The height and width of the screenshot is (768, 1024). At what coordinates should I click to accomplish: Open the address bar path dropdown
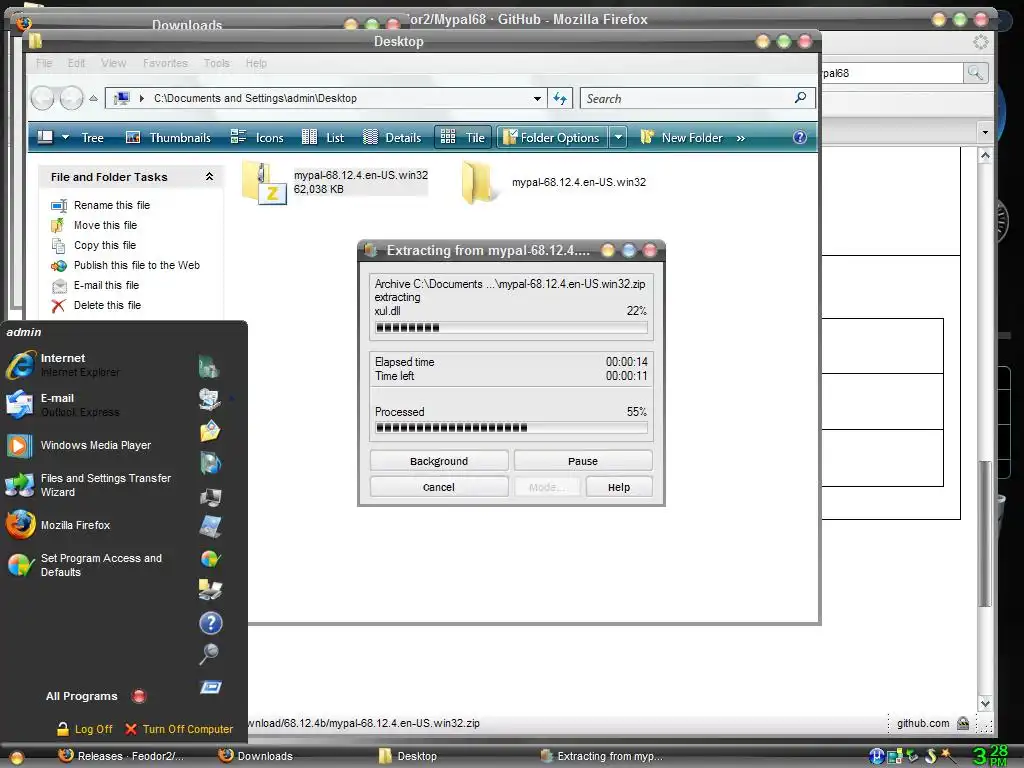(537, 99)
